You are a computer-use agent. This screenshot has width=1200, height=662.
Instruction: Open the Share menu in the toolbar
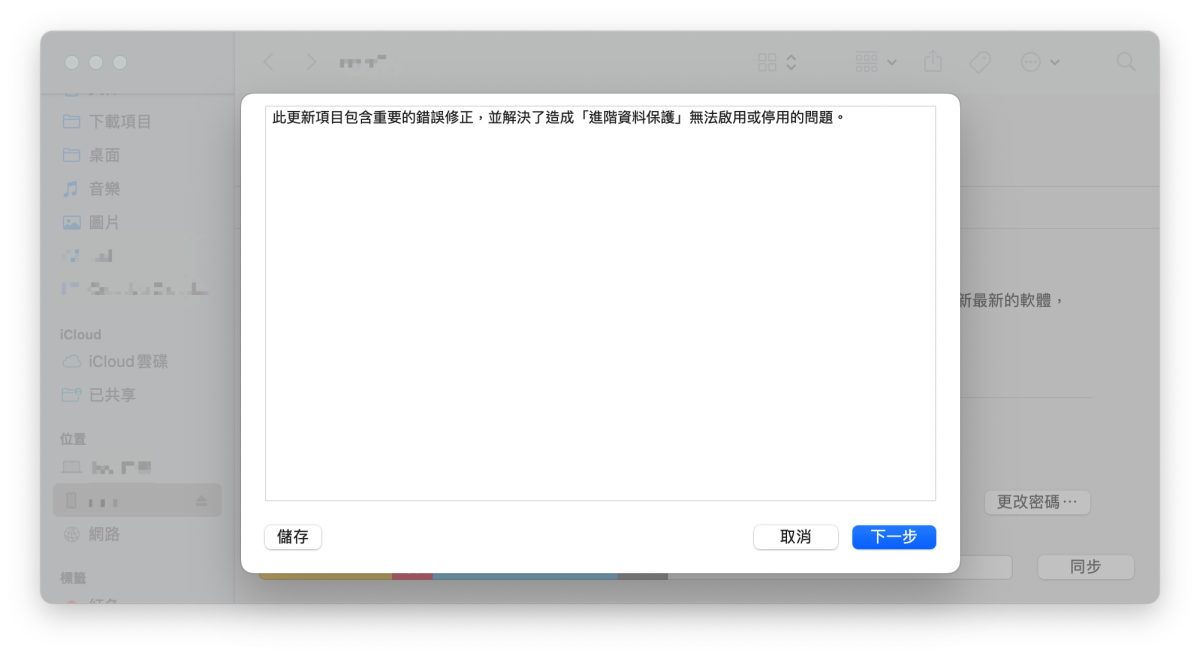coord(932,62)
